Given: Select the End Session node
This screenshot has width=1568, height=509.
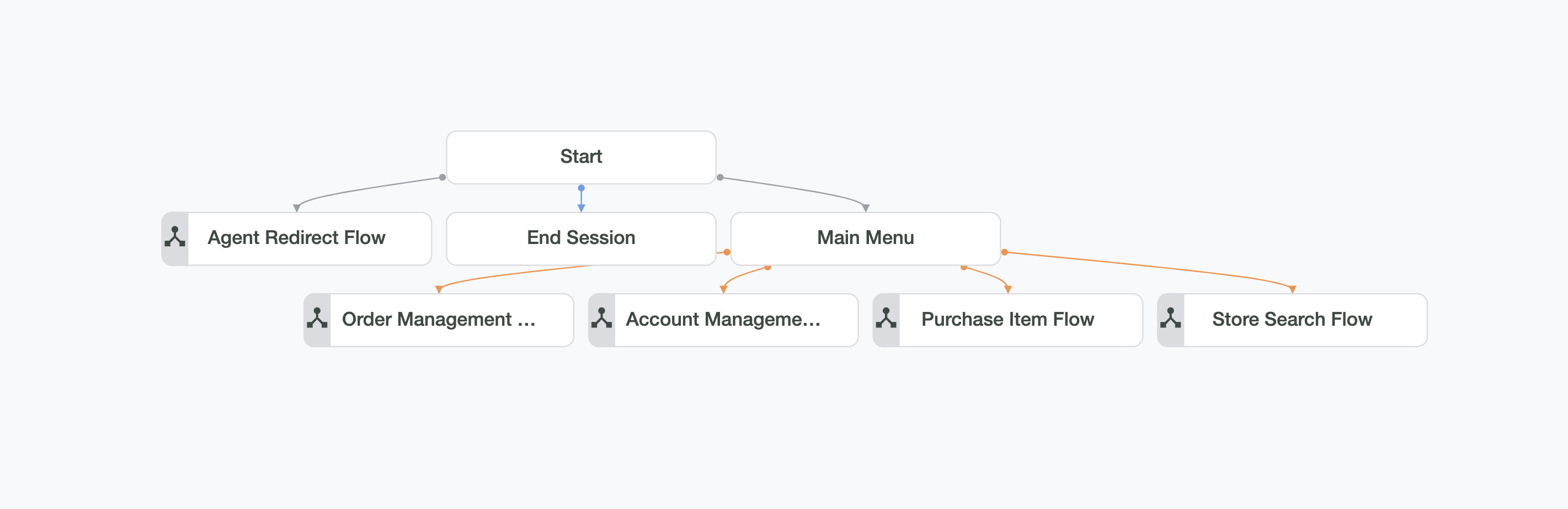Looking at the screenshot, I should [x=581, y=238].
